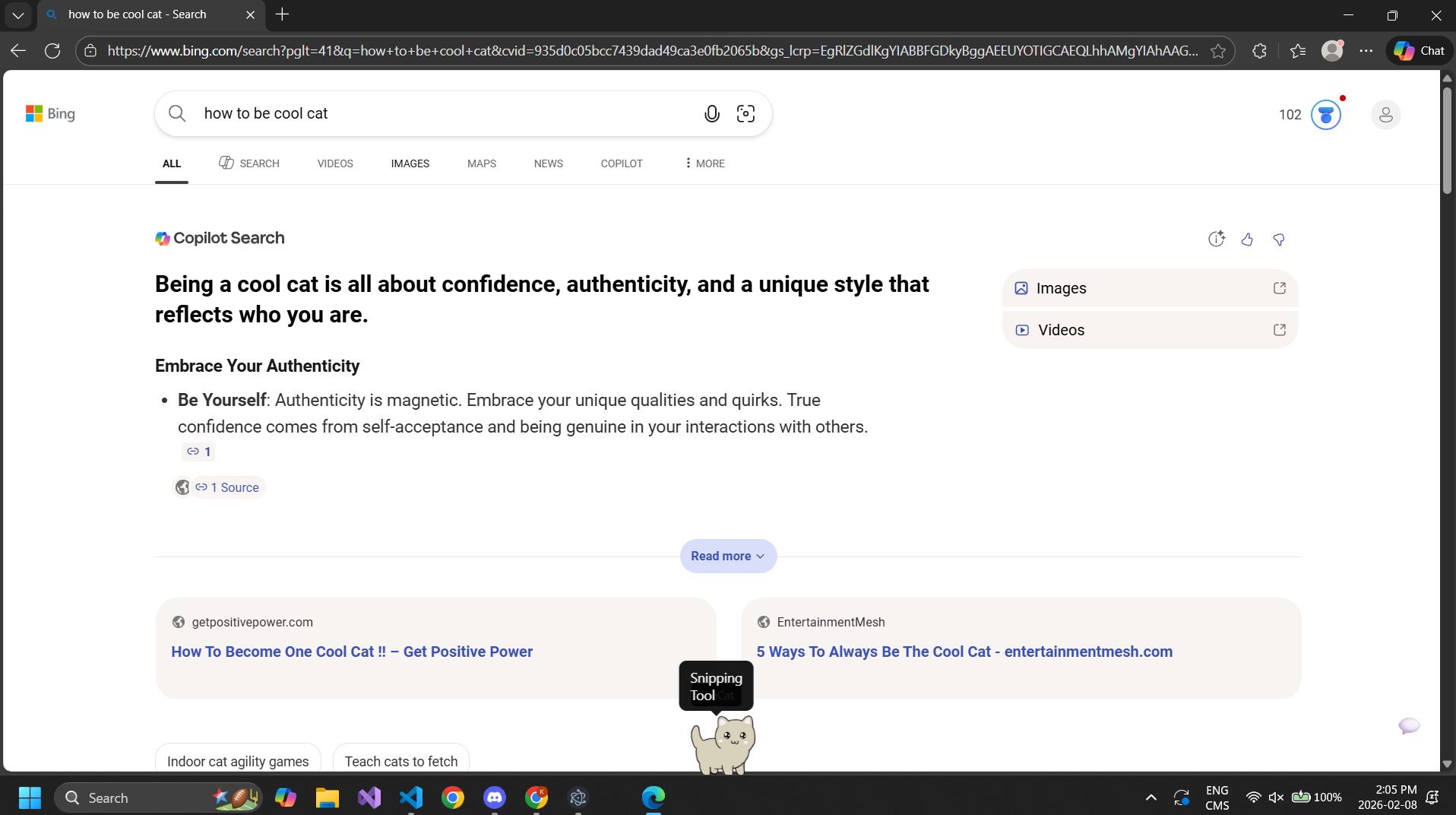Click getpositivepower.com source name
Image resolution: width=1456 pixels, height=815 pixels.
pyautogui.click(x=252, y=622)
